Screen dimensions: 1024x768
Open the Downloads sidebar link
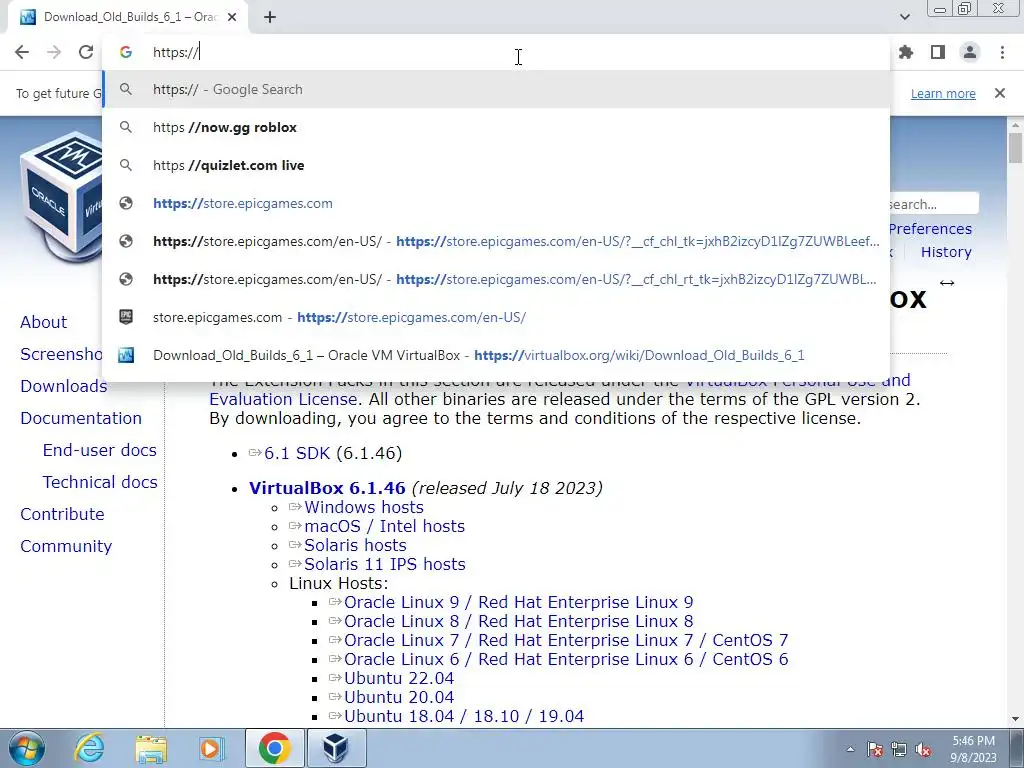coord(63,386)
